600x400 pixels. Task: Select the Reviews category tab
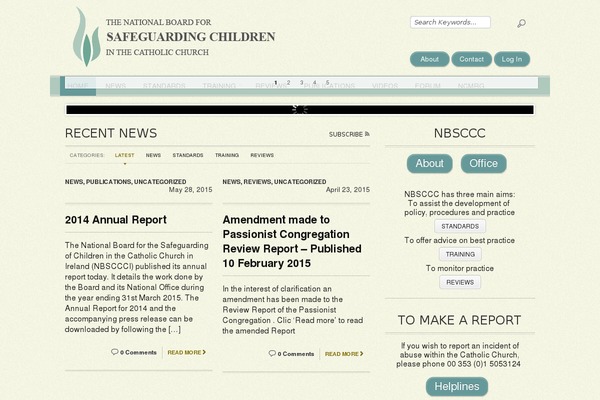[x=262, y=155]
